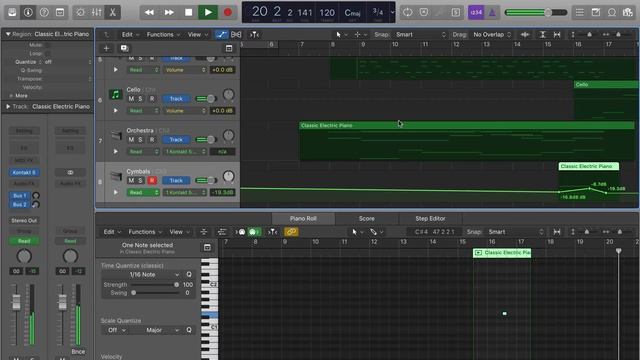640x360 pixels.
Task: Add a new track with plus button
Action: pyautogui.click(x=106, y=49)
